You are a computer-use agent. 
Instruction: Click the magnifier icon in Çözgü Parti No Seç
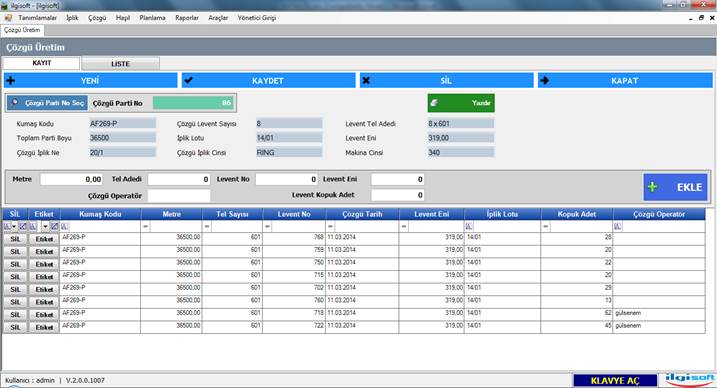(15, 102)
